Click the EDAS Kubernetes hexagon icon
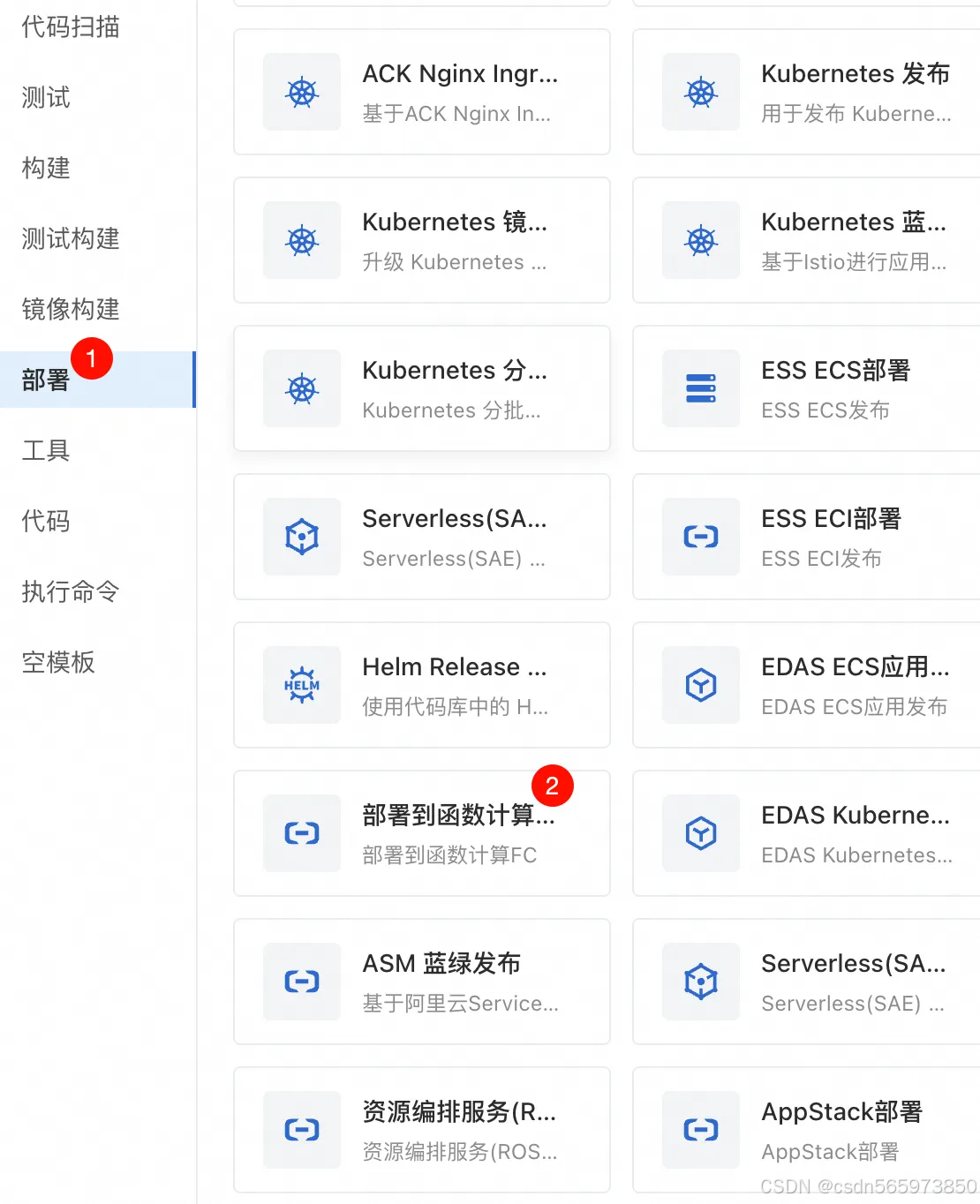The height and width of the screenshot is (1204, 980). (700, 833)
